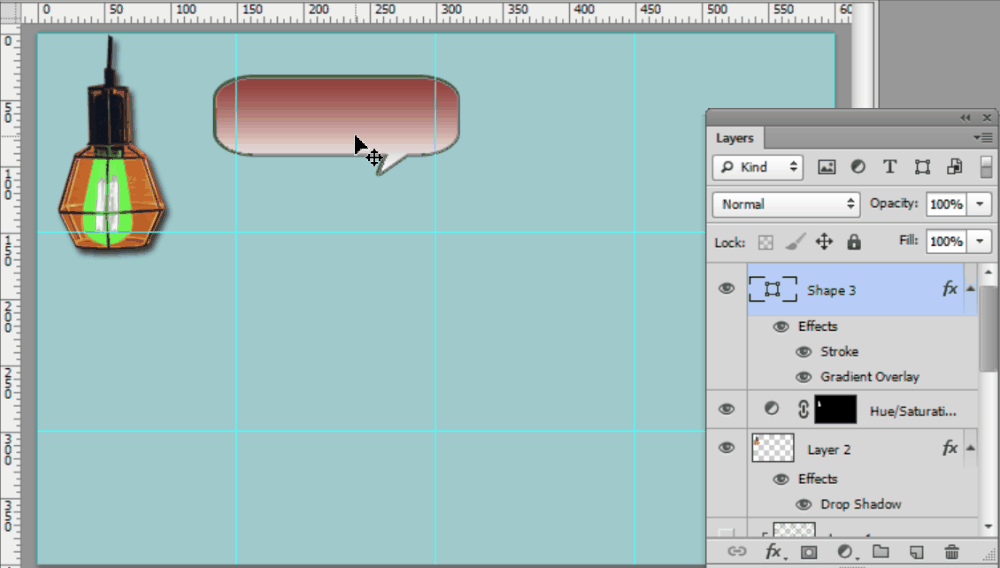Hide the Gradient Overlay effect
This screenshot has width=1000, height=568.
pyautogui.click(x=804, y=377)
